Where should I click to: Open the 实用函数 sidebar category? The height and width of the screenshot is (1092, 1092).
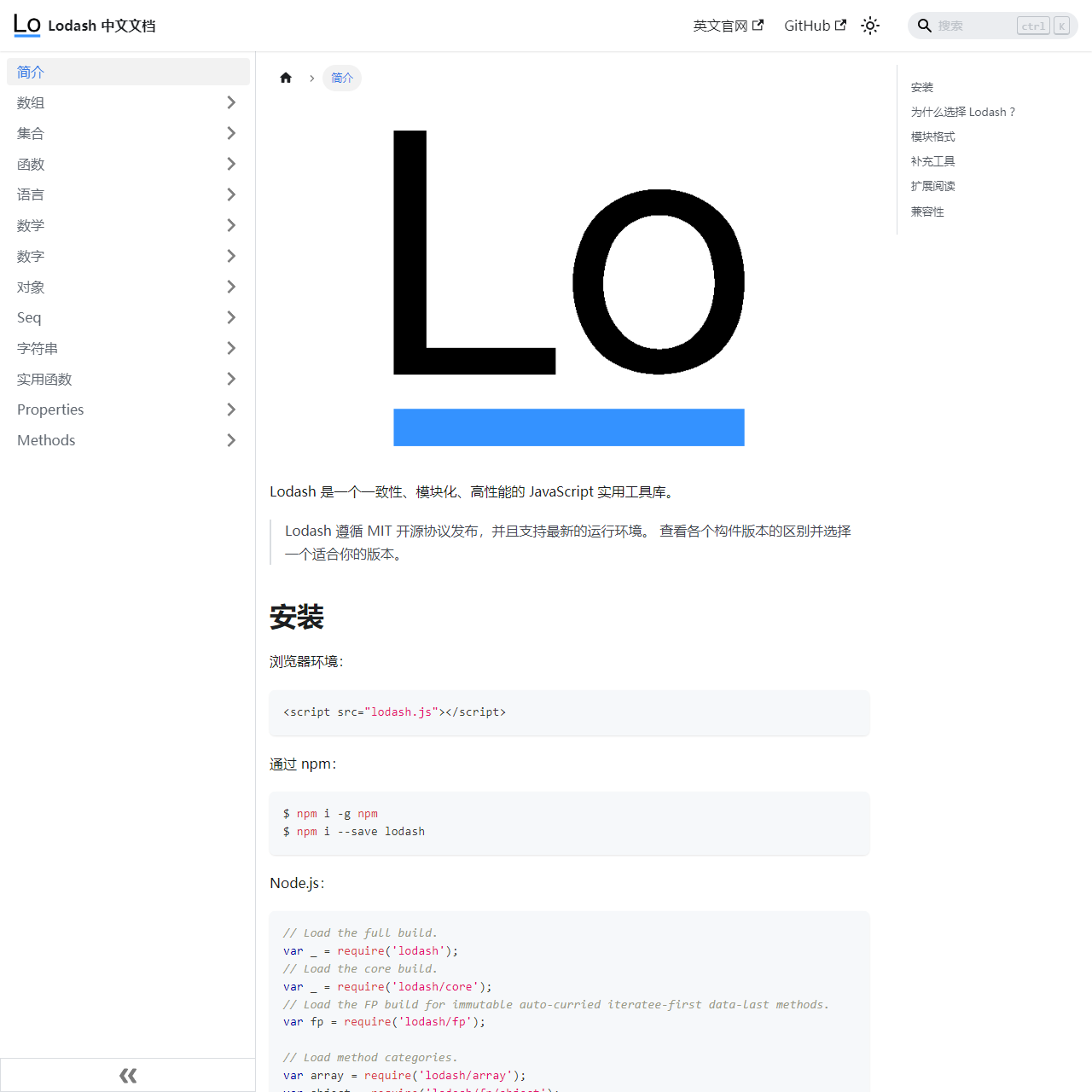[111, 379]
